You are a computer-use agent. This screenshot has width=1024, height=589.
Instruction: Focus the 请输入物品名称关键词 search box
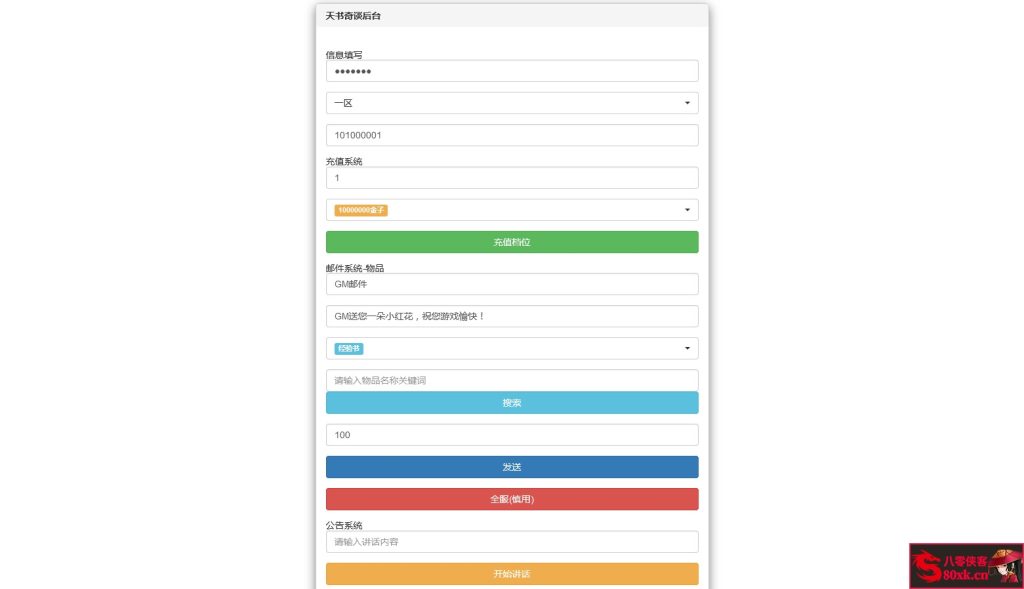tap(512, 380)
